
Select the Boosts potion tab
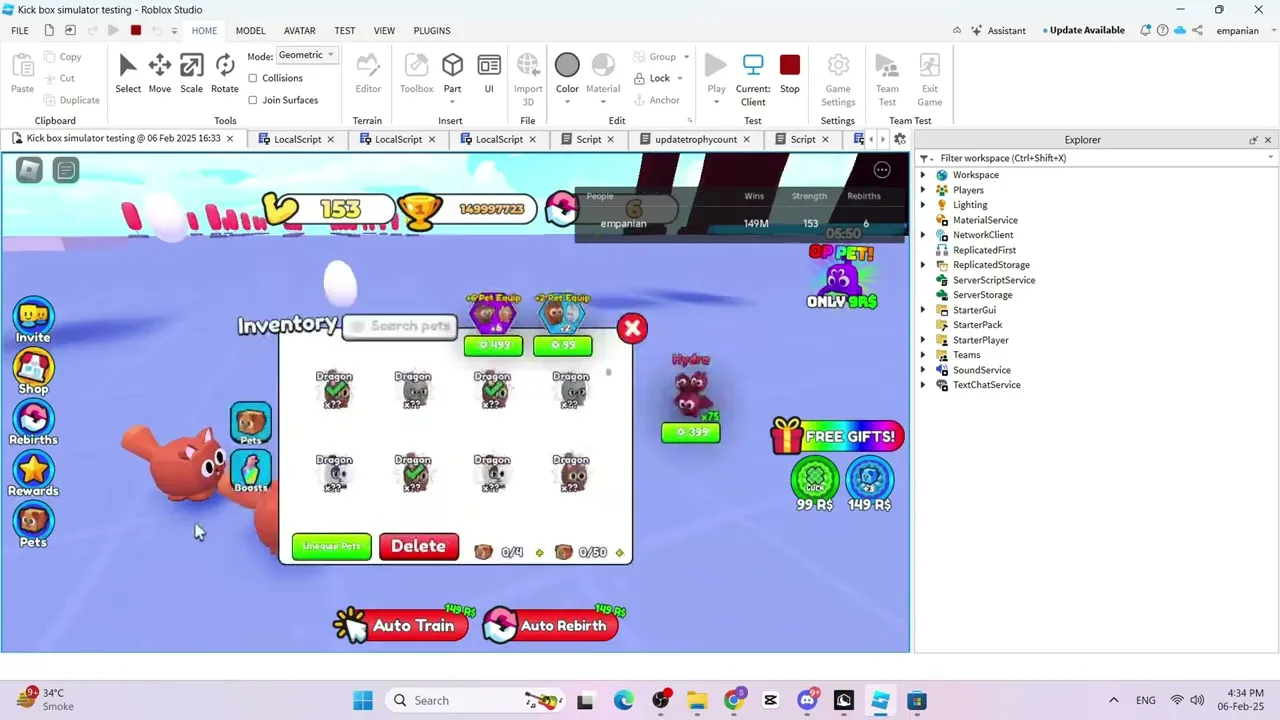[251, 472]
